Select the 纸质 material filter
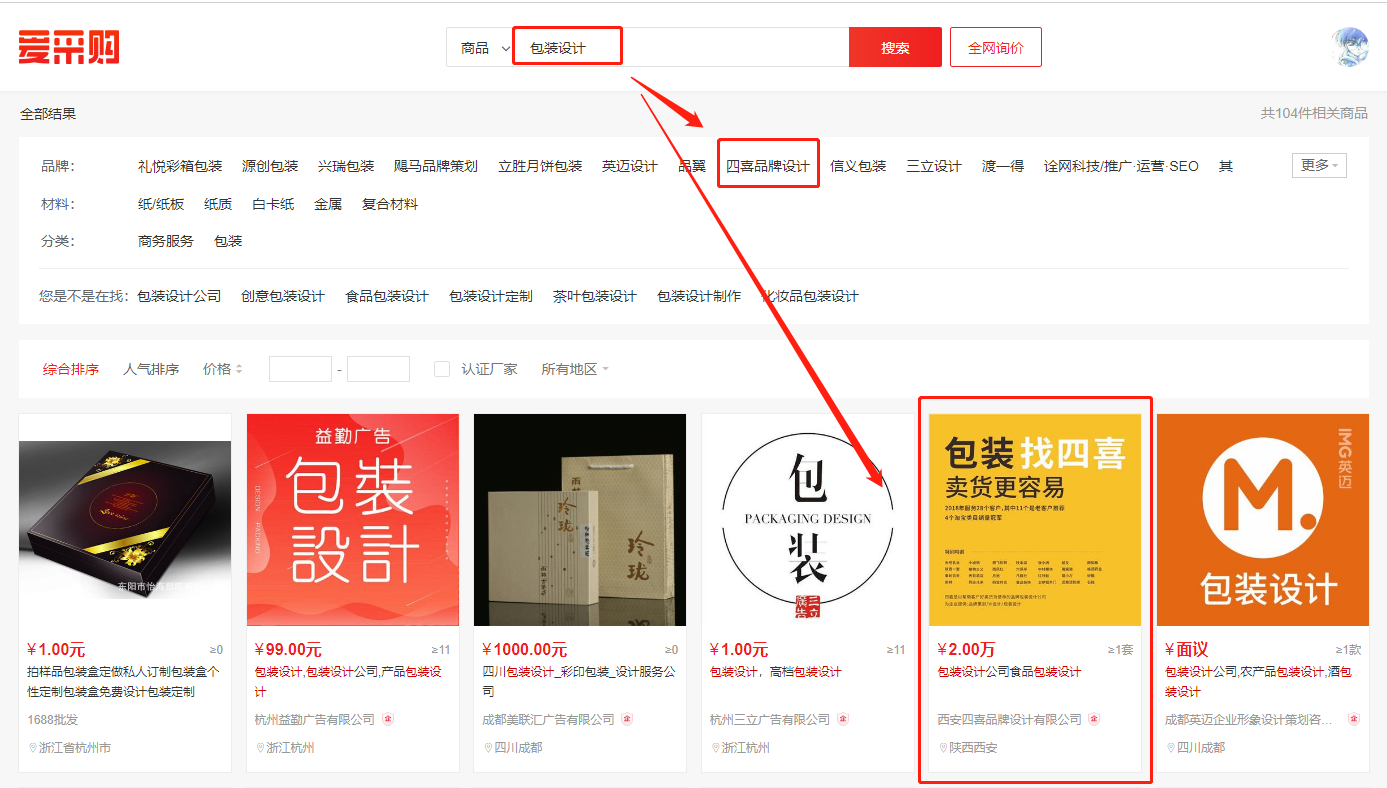 [218, 204]
